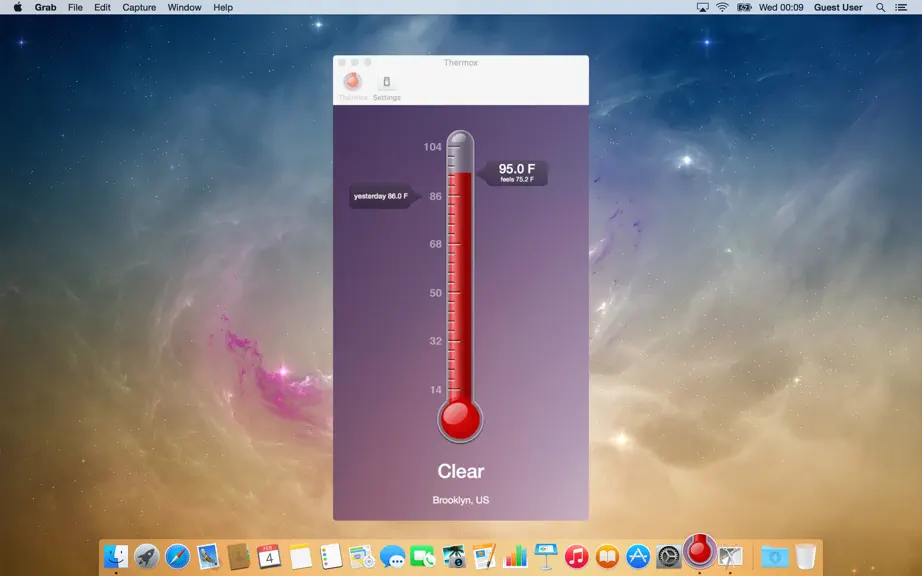Click the Brooklyn, US location text
Viewport: 922px width, 576px height.
point(460,500)
